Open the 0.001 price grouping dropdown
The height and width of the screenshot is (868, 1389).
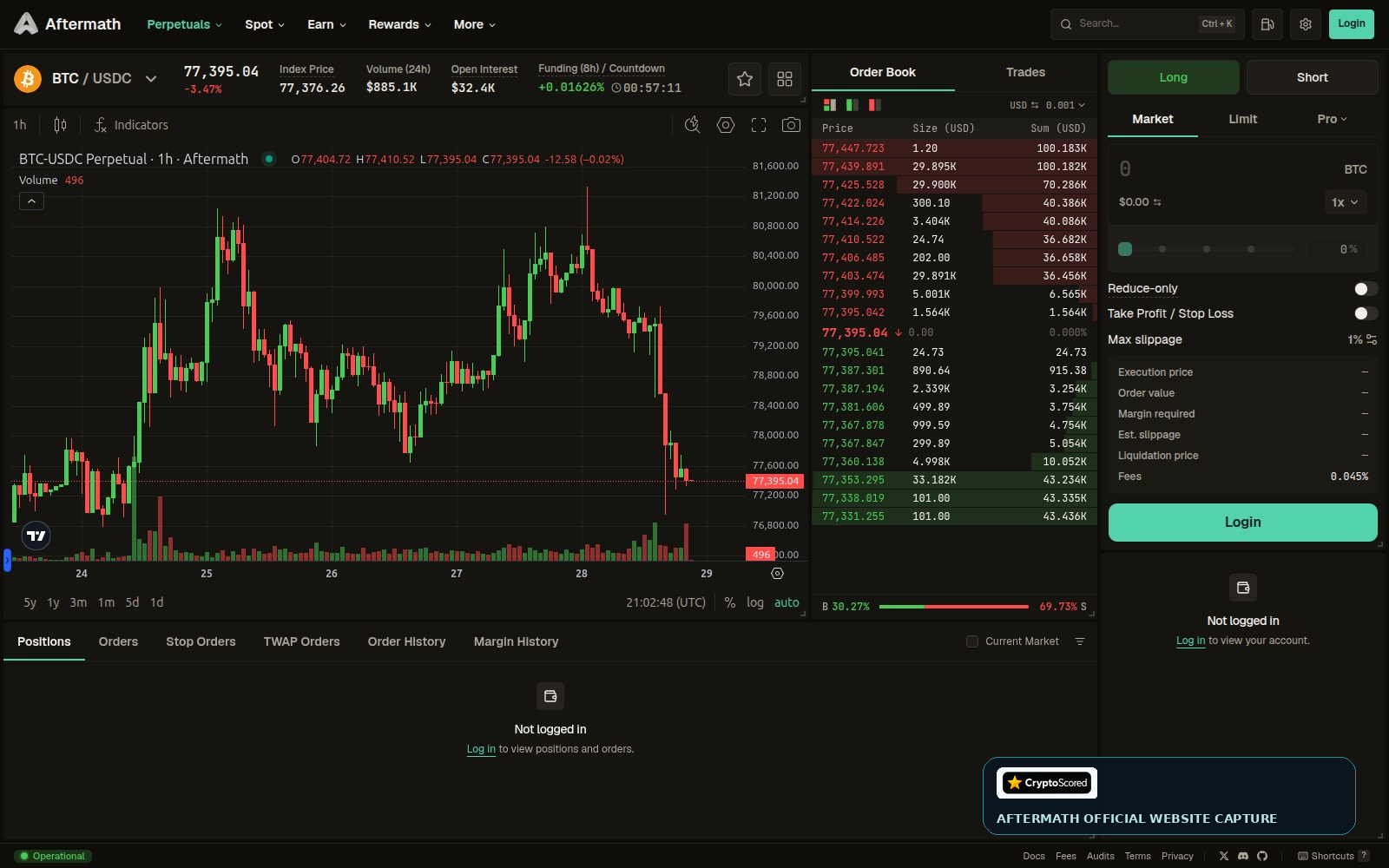(1065, 105)
